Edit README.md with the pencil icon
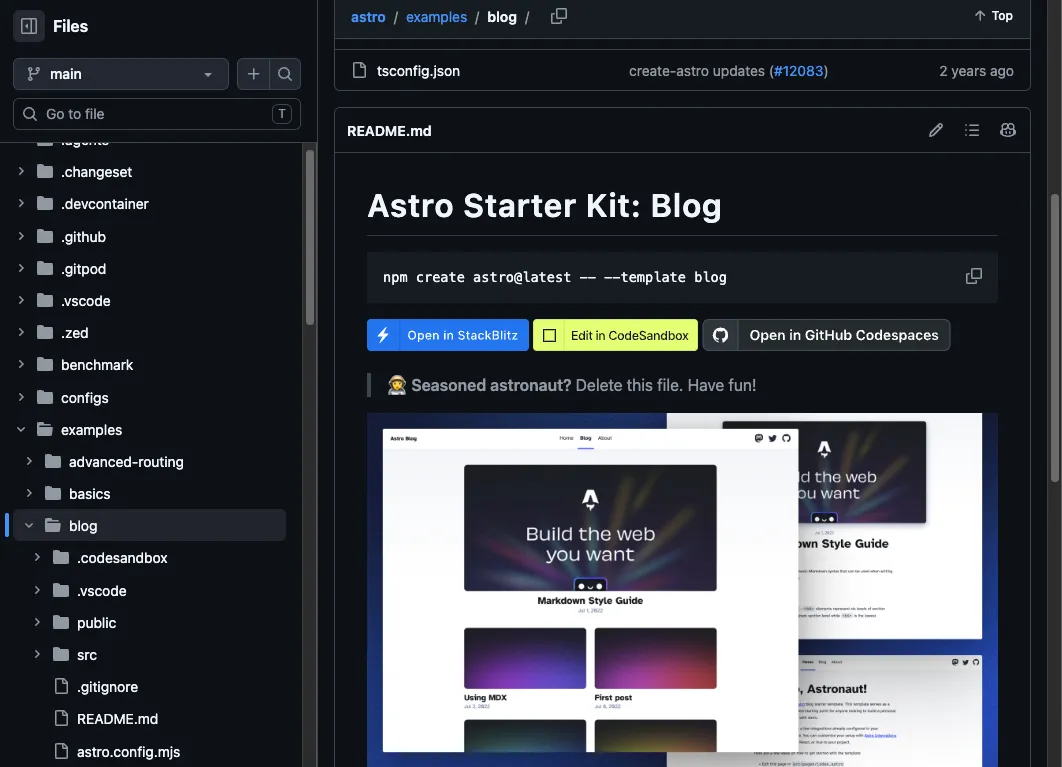The image size is (1062, 767). tap(935, 130)
